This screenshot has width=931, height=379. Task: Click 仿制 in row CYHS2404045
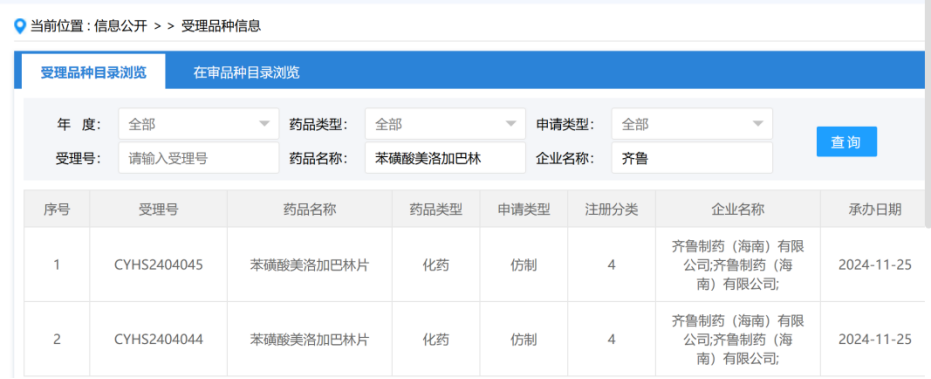pyautogui.click(x=524, y=265)
